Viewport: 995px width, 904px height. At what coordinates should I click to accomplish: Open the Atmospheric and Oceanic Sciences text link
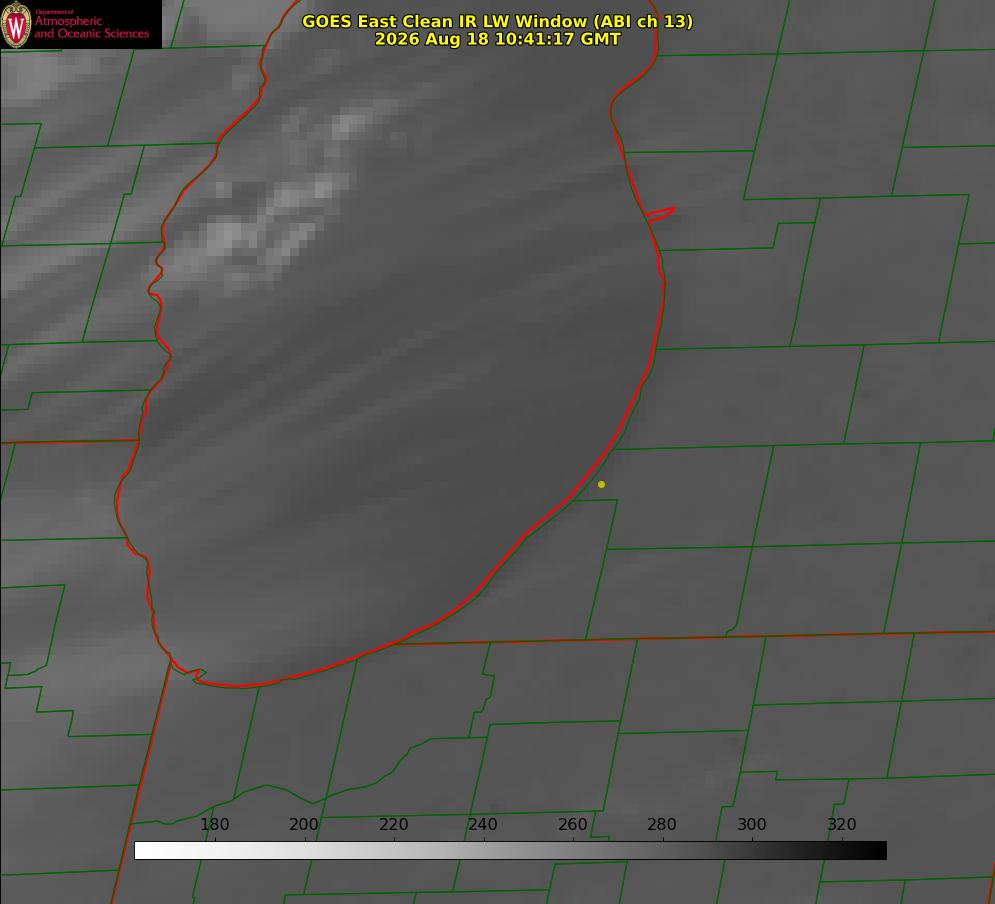point(91,27)
